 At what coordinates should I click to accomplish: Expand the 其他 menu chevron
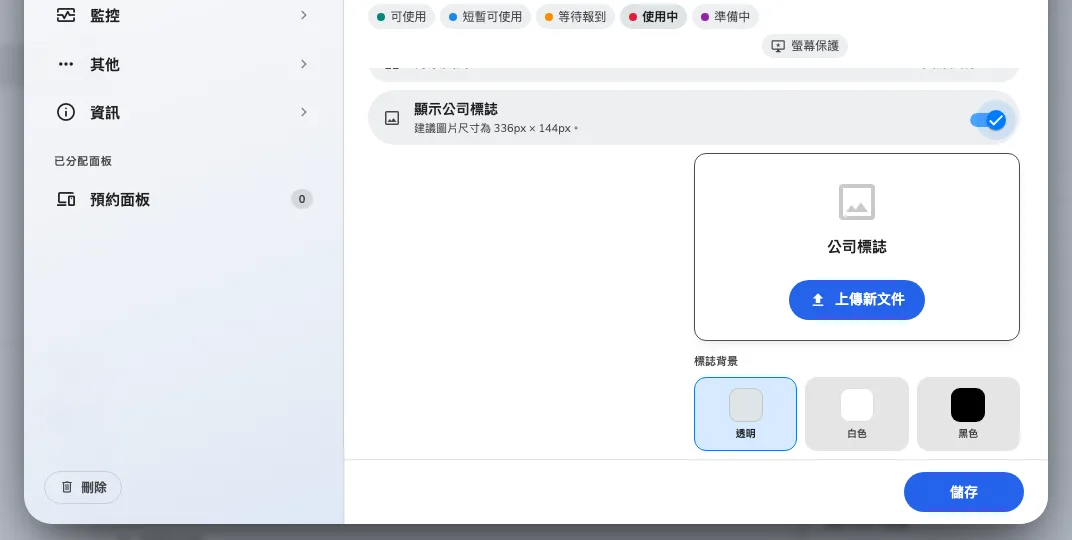pyautogui.click(x=304, y=64)
